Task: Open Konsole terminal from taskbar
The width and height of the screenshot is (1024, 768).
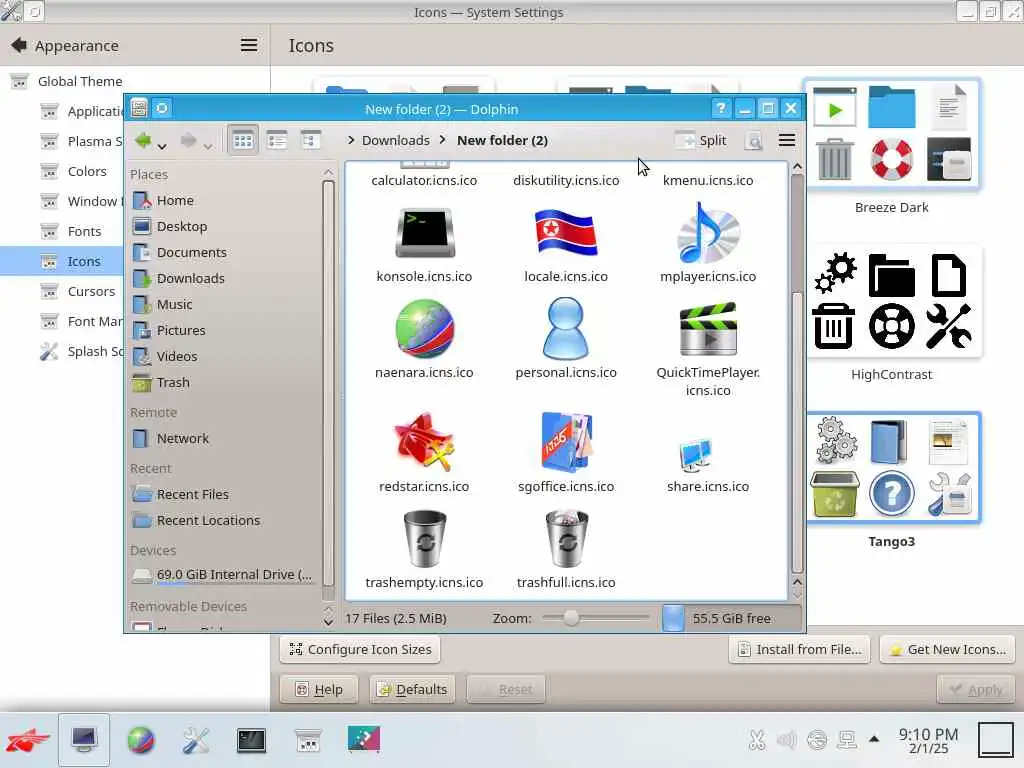Action: pyautogui.click(x=251, y=740)
